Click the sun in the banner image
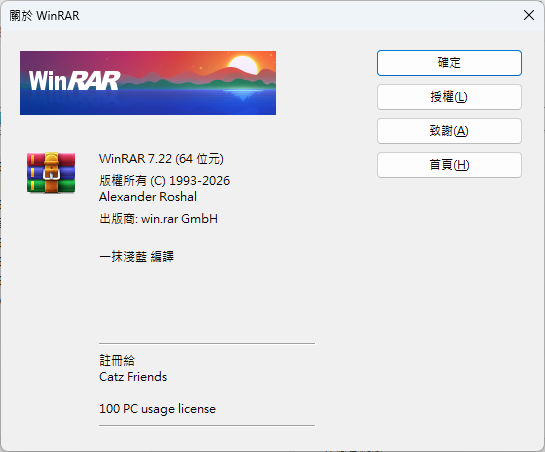Screen dimensions: 545x452 pyautogui.click(x=243, y=65)
